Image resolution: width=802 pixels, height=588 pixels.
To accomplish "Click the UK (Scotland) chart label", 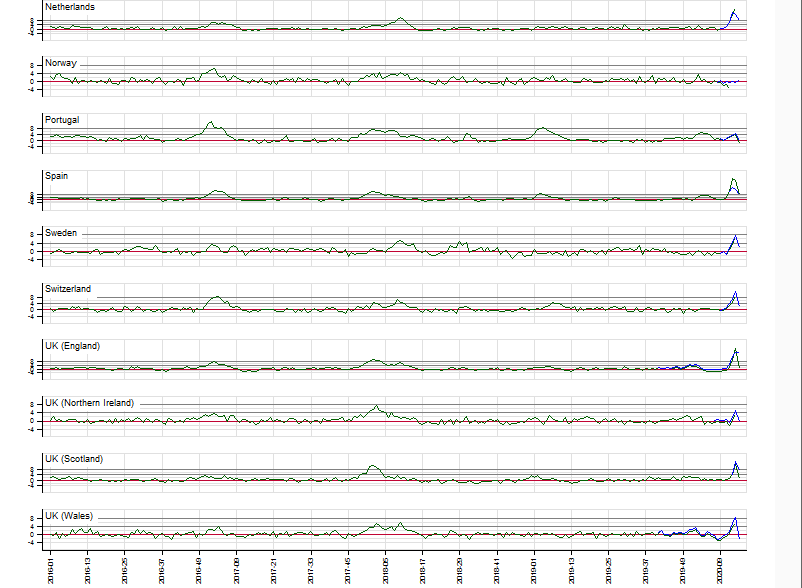I will pos(74,459).
